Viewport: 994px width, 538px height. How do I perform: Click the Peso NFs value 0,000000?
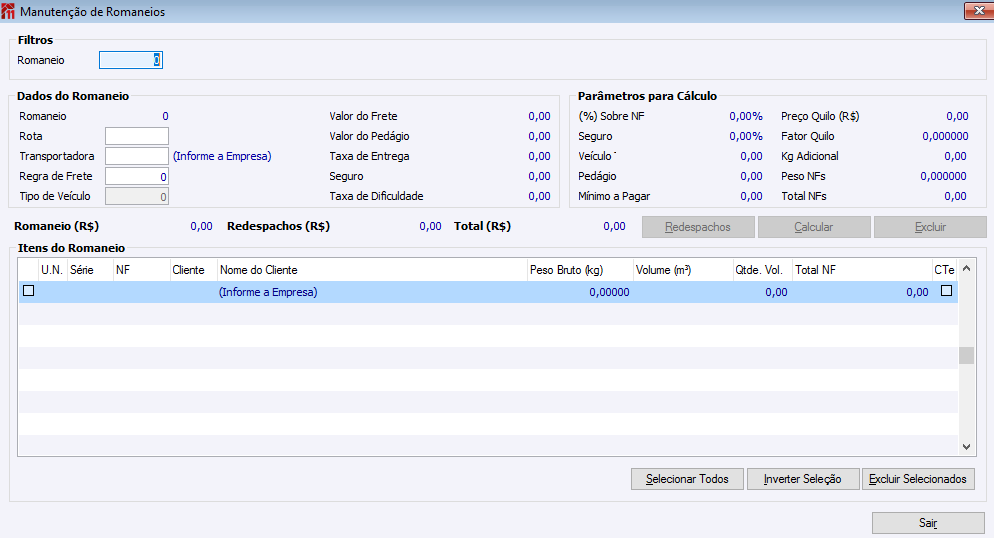(943, 176)
